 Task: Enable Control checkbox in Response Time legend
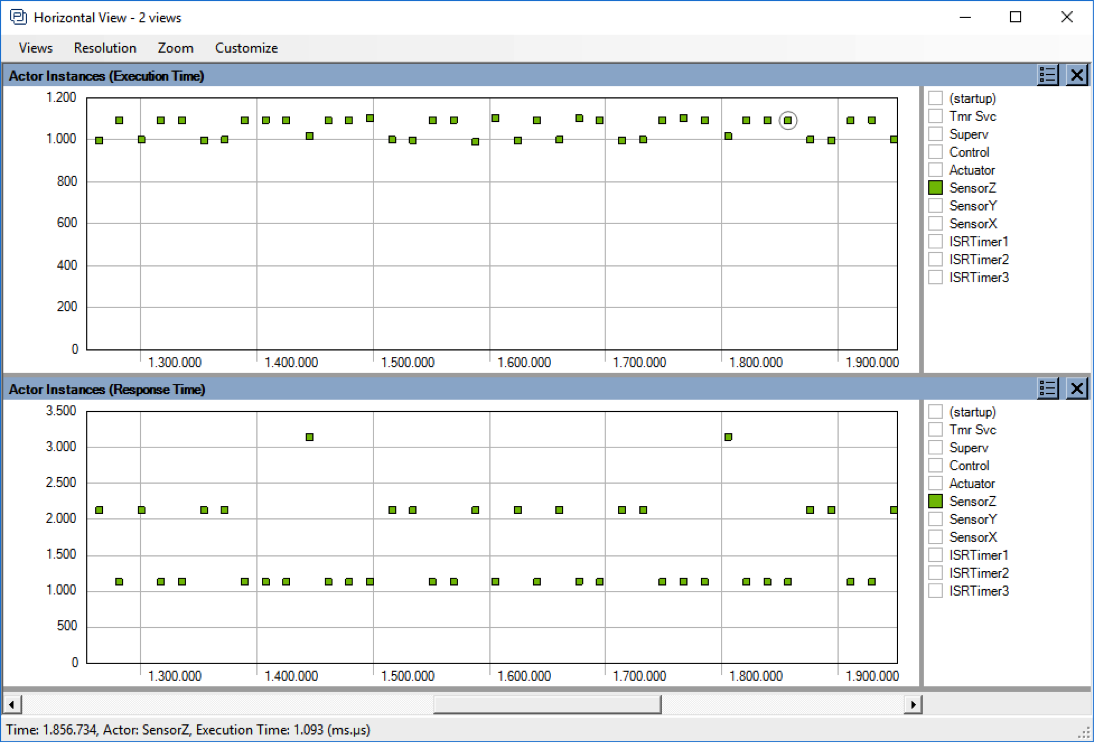click(x=936, y=465)
